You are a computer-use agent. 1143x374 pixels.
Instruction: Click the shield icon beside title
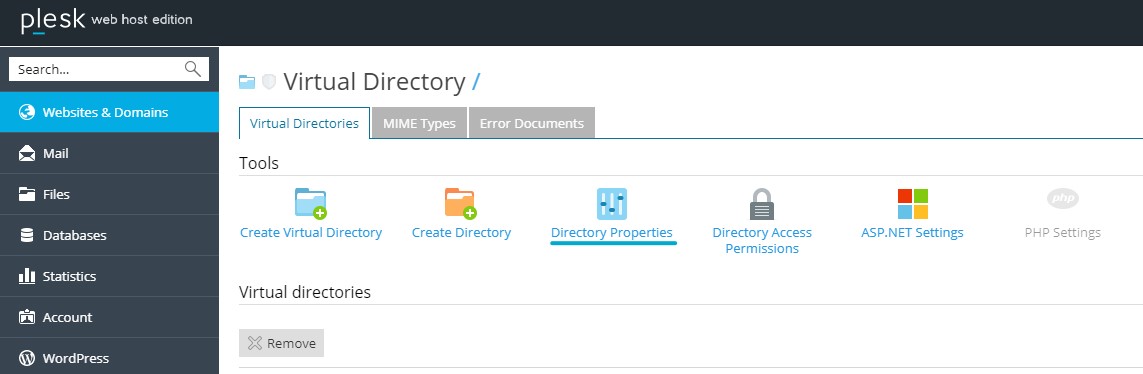pyautogui.click(x=269, y=82)
